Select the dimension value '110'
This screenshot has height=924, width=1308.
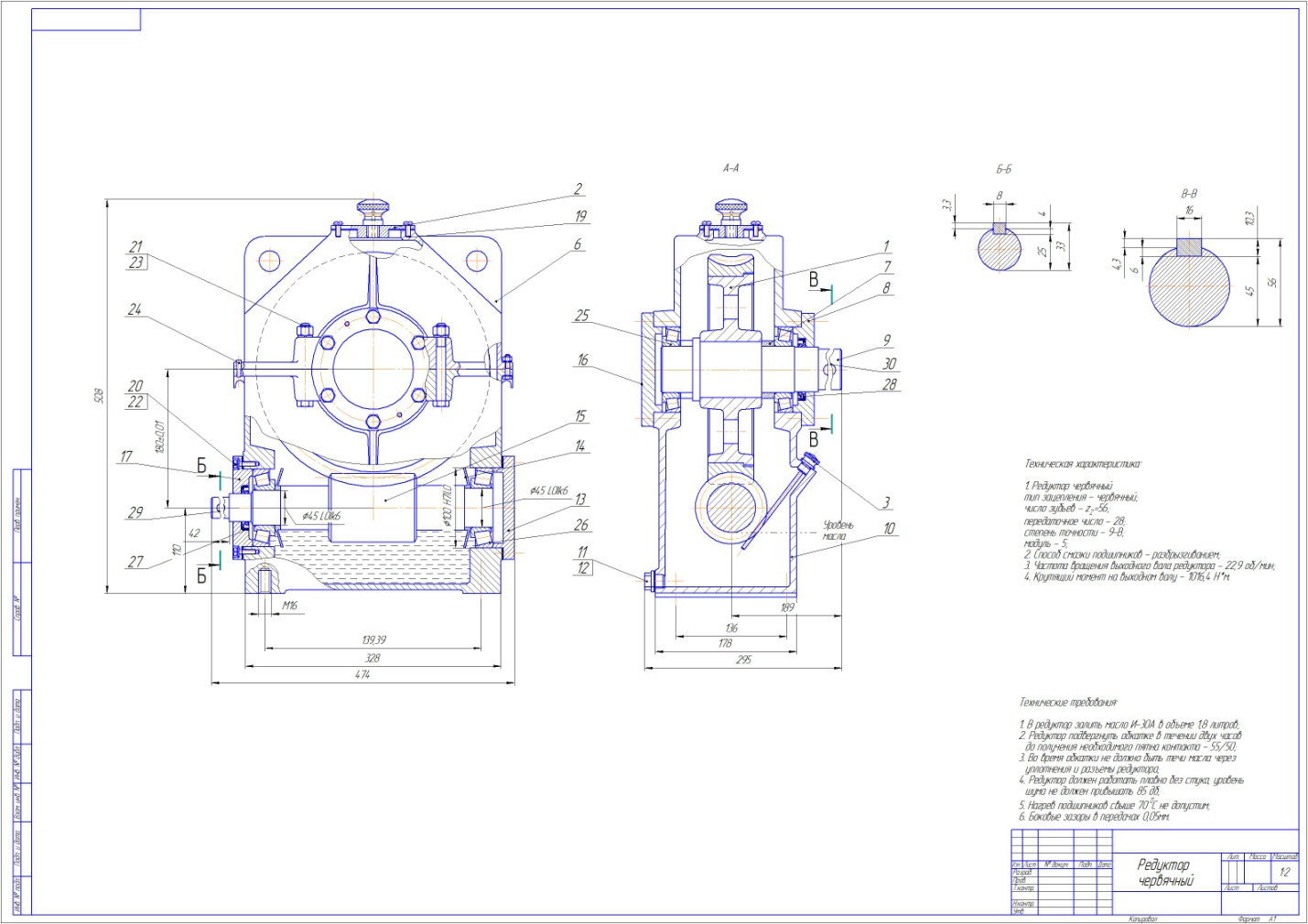pos(176,550)
